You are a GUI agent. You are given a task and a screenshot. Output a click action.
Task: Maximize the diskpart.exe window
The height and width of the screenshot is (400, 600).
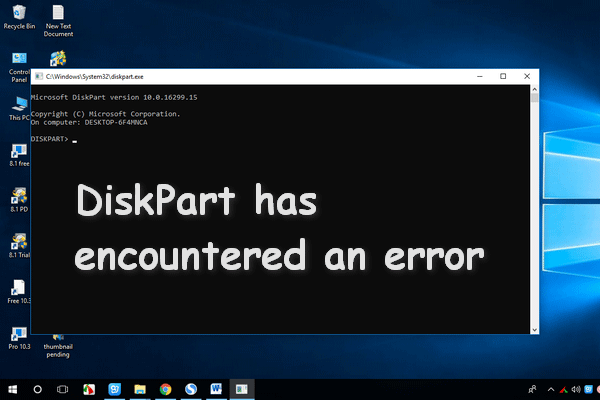click(x=503, y=77)
